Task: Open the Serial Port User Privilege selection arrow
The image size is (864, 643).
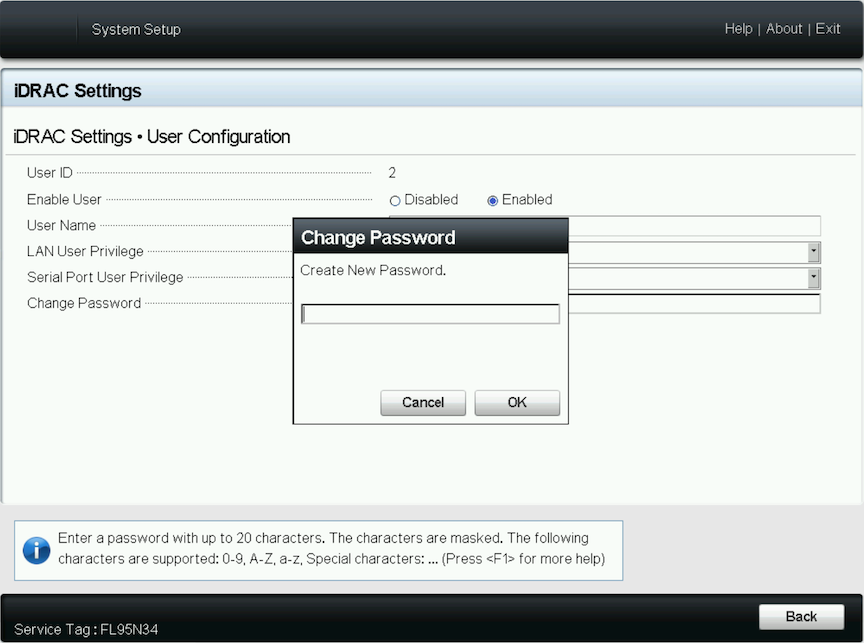Action: tap(814, 278)
